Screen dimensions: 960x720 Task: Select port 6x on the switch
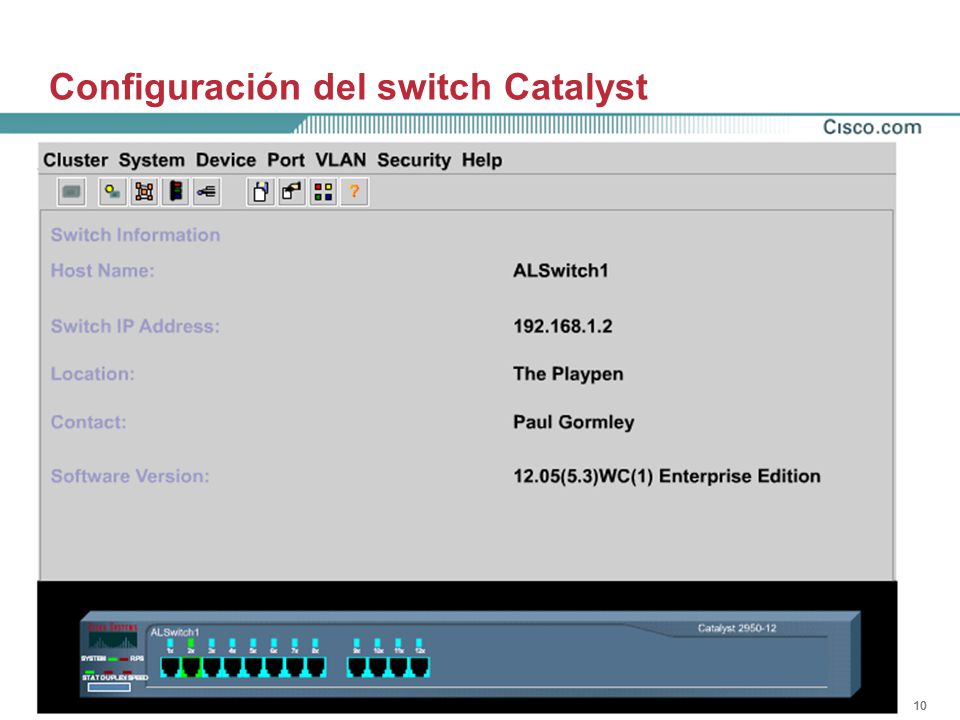pyautogui.click(x=274, y=667)
